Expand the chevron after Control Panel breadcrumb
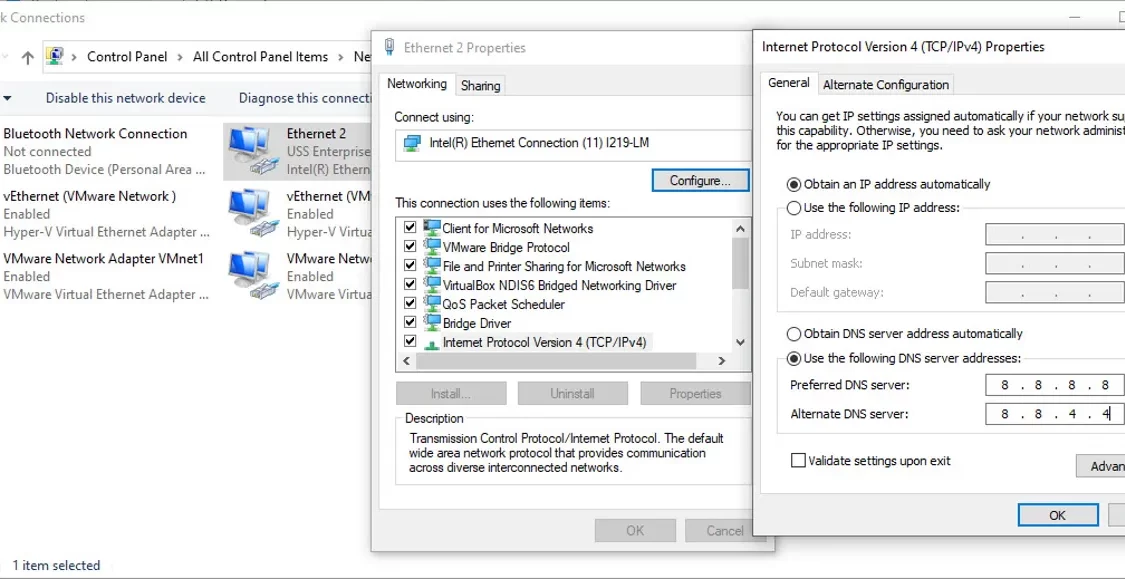 [180, 57]
